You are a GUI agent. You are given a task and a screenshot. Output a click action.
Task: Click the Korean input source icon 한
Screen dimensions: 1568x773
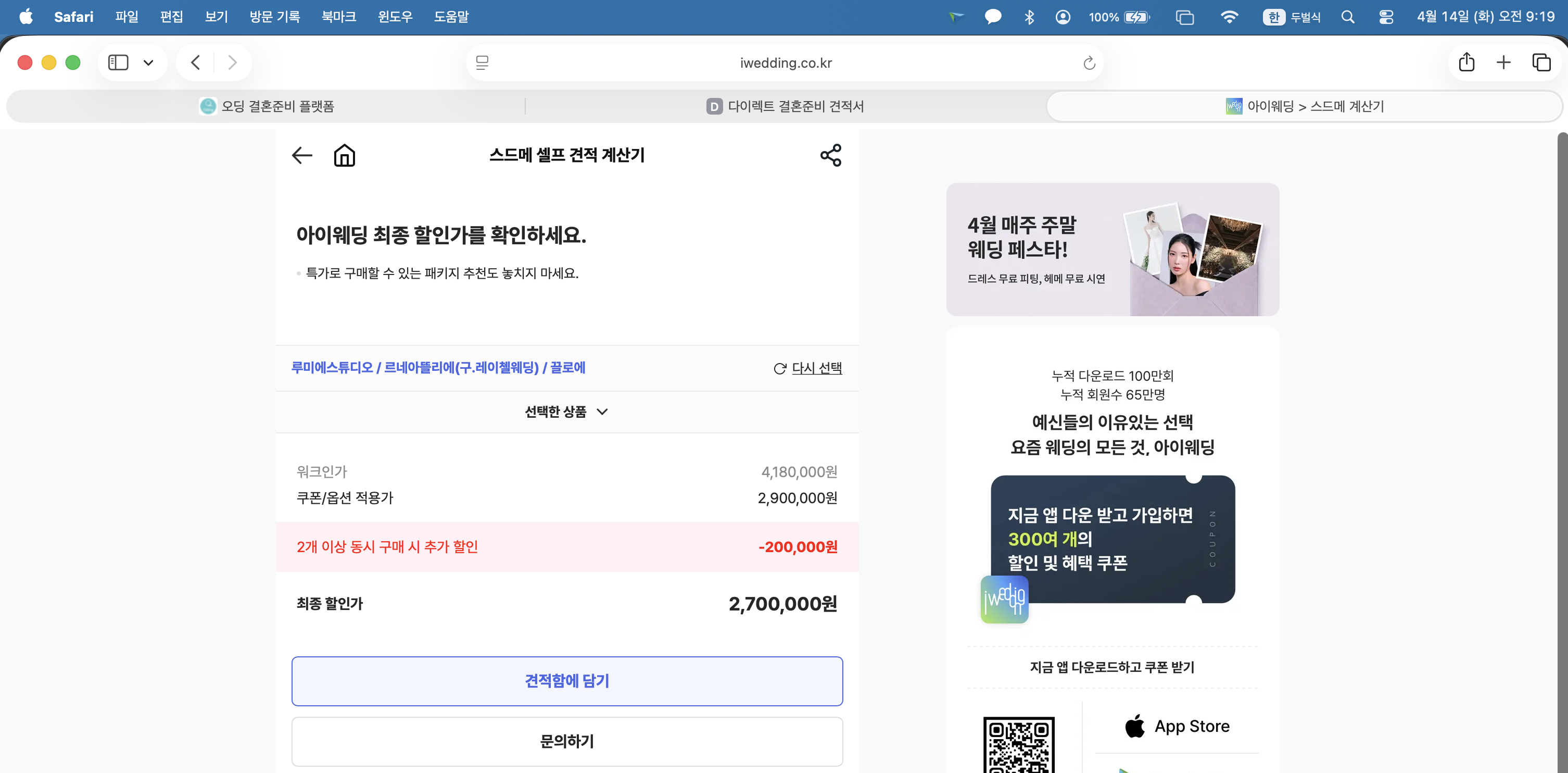click(x=1274, y=17)
